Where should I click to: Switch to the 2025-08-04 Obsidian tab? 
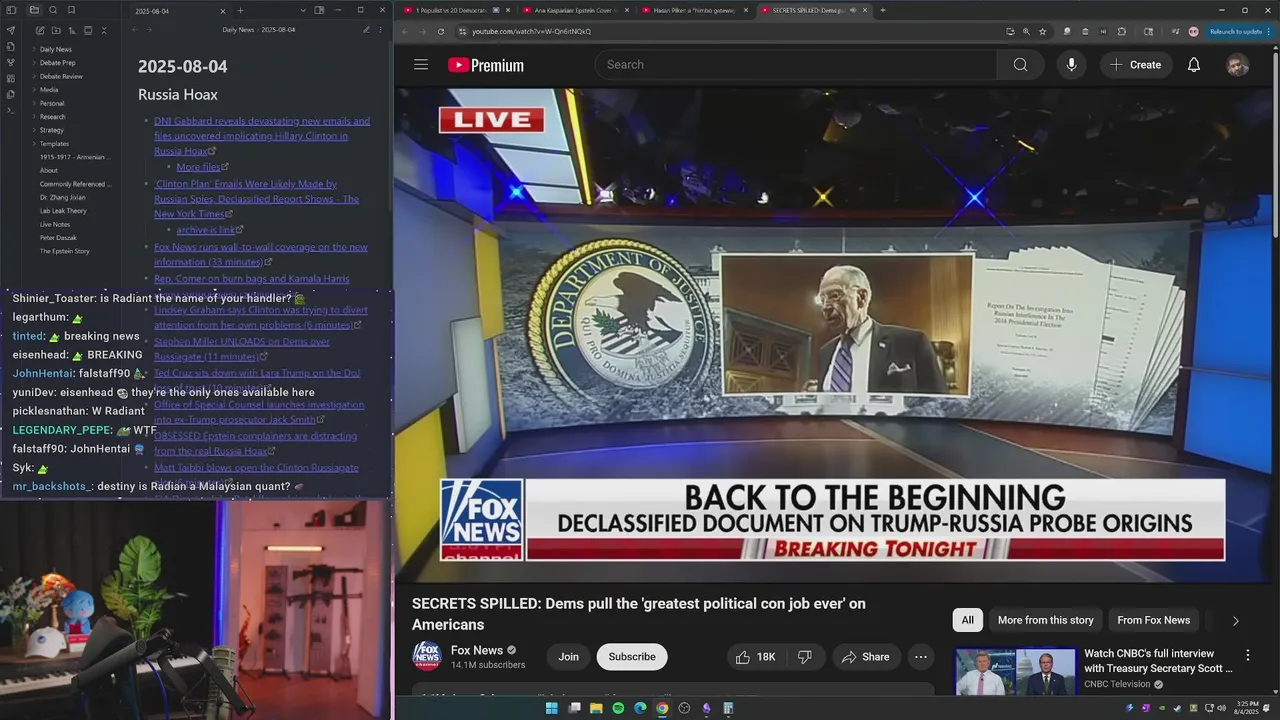(x=180, y=10)
